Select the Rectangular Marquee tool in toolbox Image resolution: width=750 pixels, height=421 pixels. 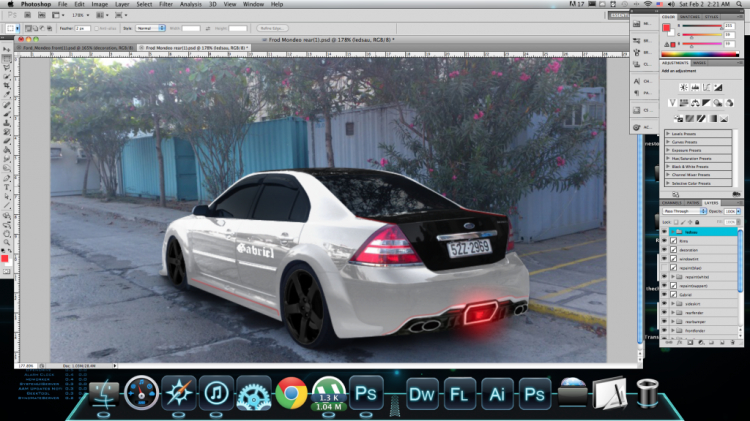click(x=7, y=59)
